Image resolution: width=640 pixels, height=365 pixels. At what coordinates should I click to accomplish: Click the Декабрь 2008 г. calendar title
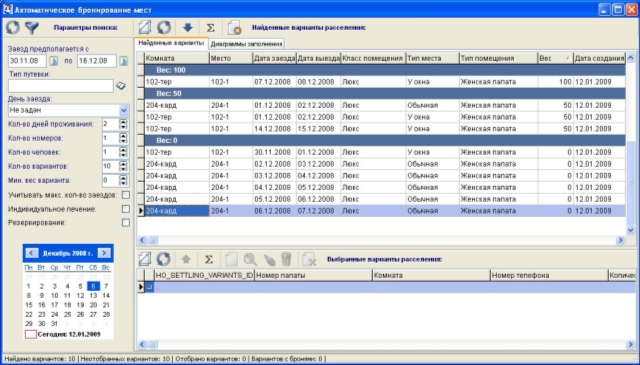[68, 253]
